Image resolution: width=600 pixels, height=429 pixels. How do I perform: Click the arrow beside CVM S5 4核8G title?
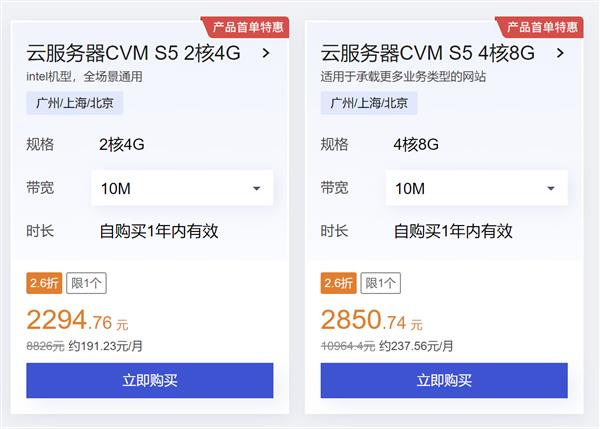(560, 54)
